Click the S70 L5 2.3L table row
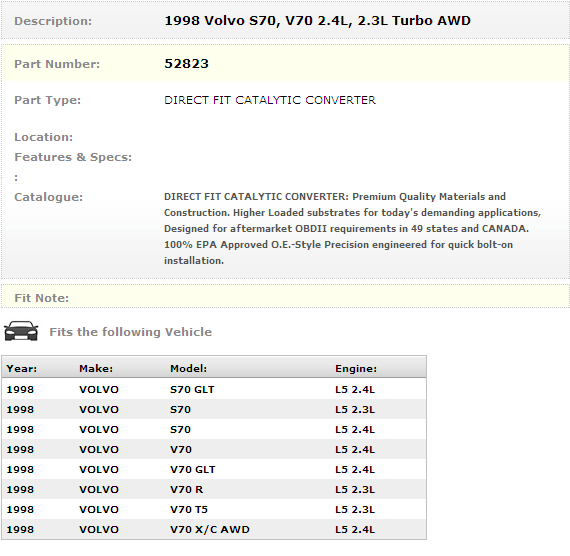 [214, 409]
